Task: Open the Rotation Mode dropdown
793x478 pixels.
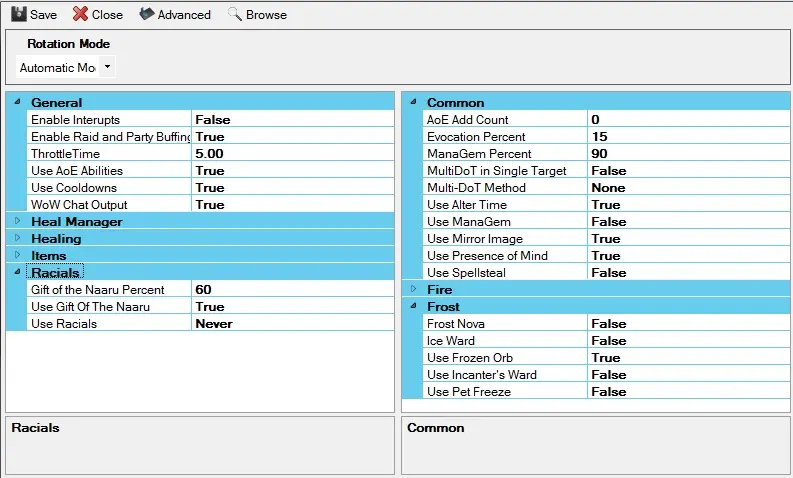Action: tap(107, 67)
